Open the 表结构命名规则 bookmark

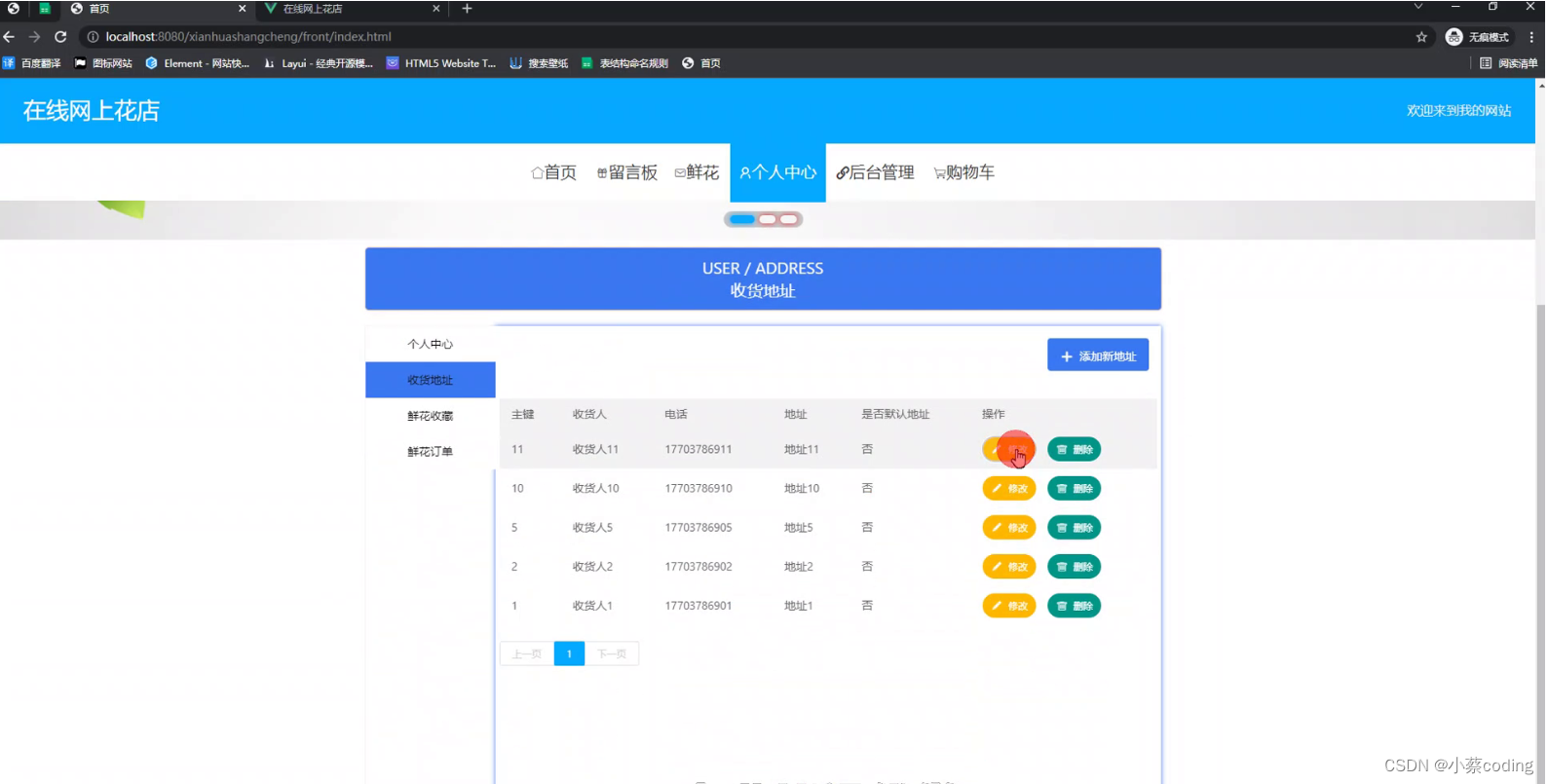click(624, 63)
